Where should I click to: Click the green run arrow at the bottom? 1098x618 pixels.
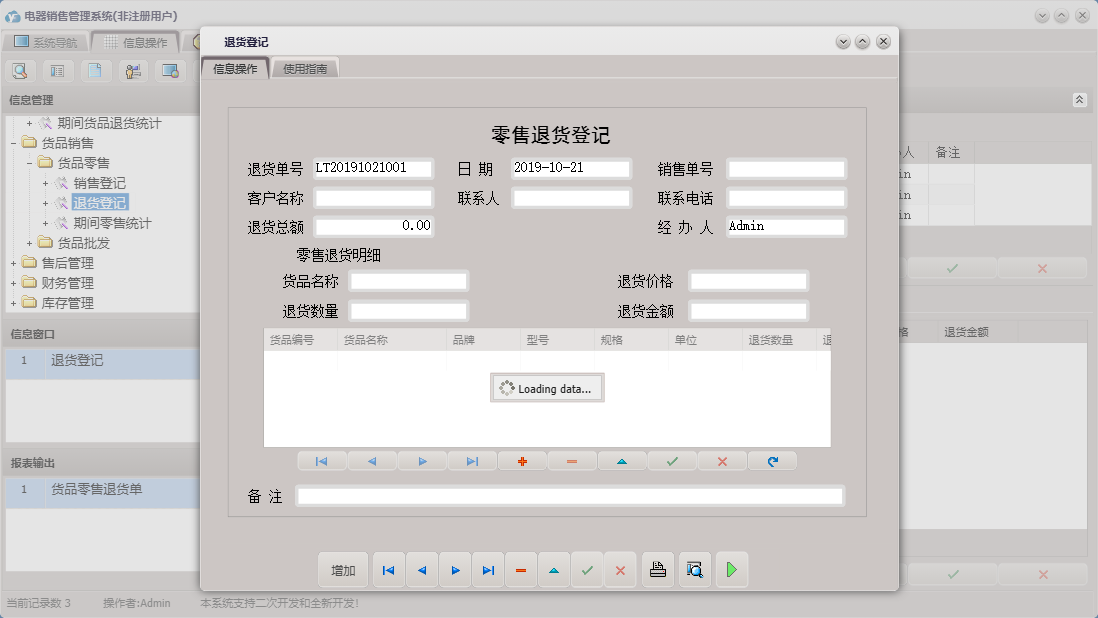point(729,570)
